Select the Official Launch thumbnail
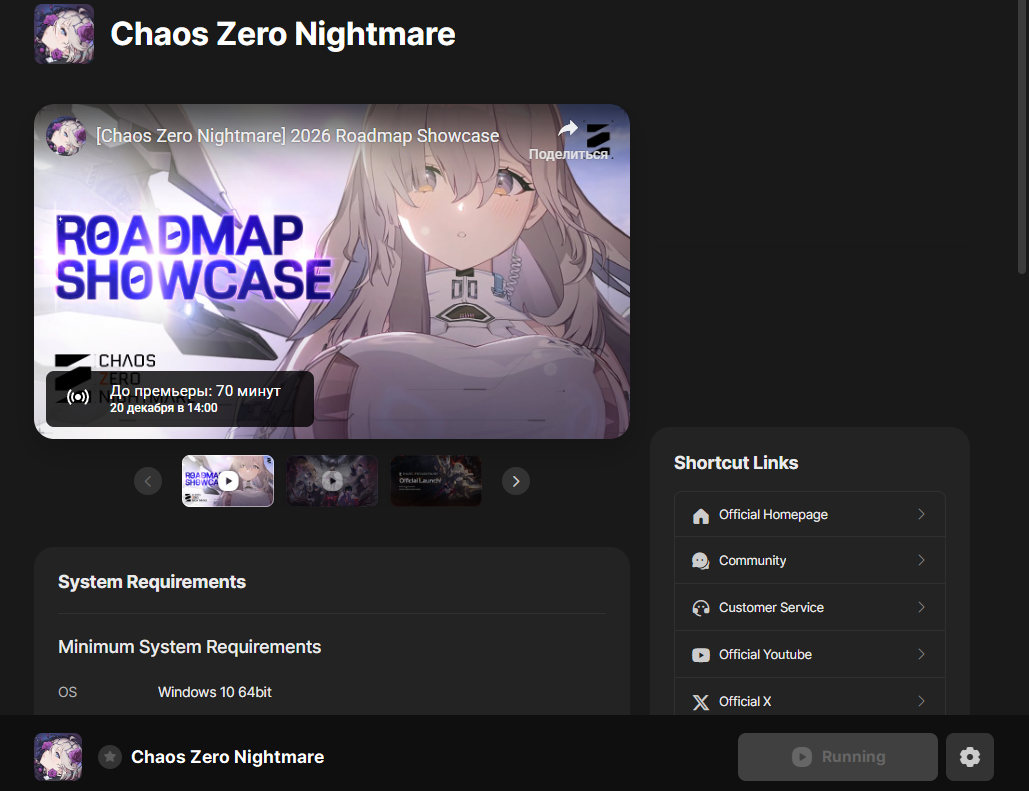Viewport: 1029px width, 791px height. (x=436, y=481)
